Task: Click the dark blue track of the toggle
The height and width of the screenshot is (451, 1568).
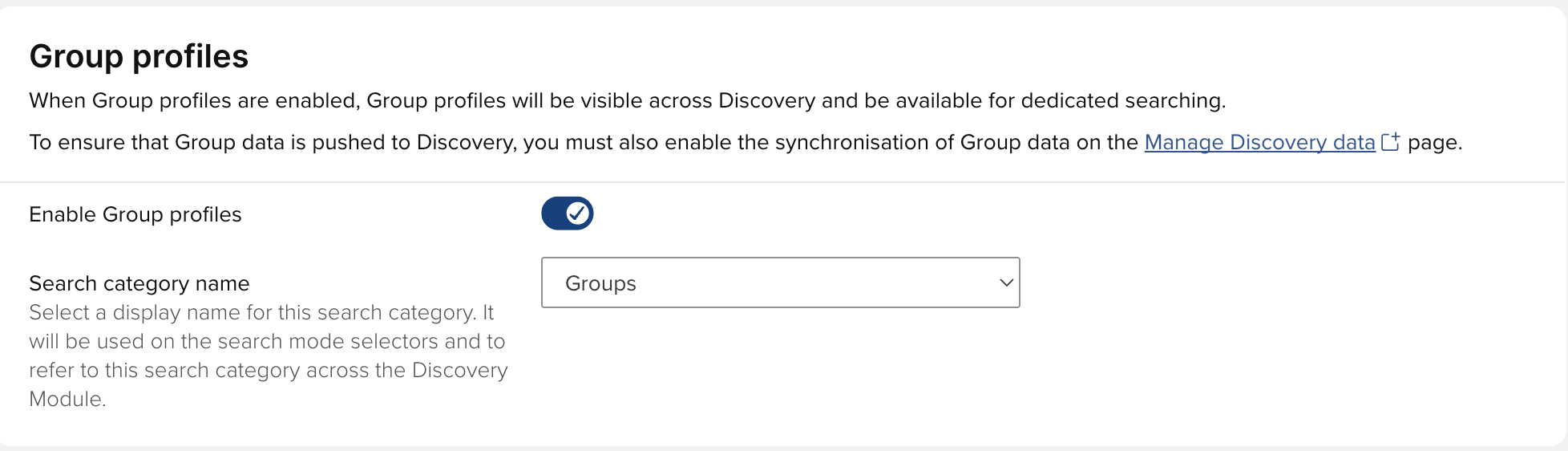Action: click(553, 213)
